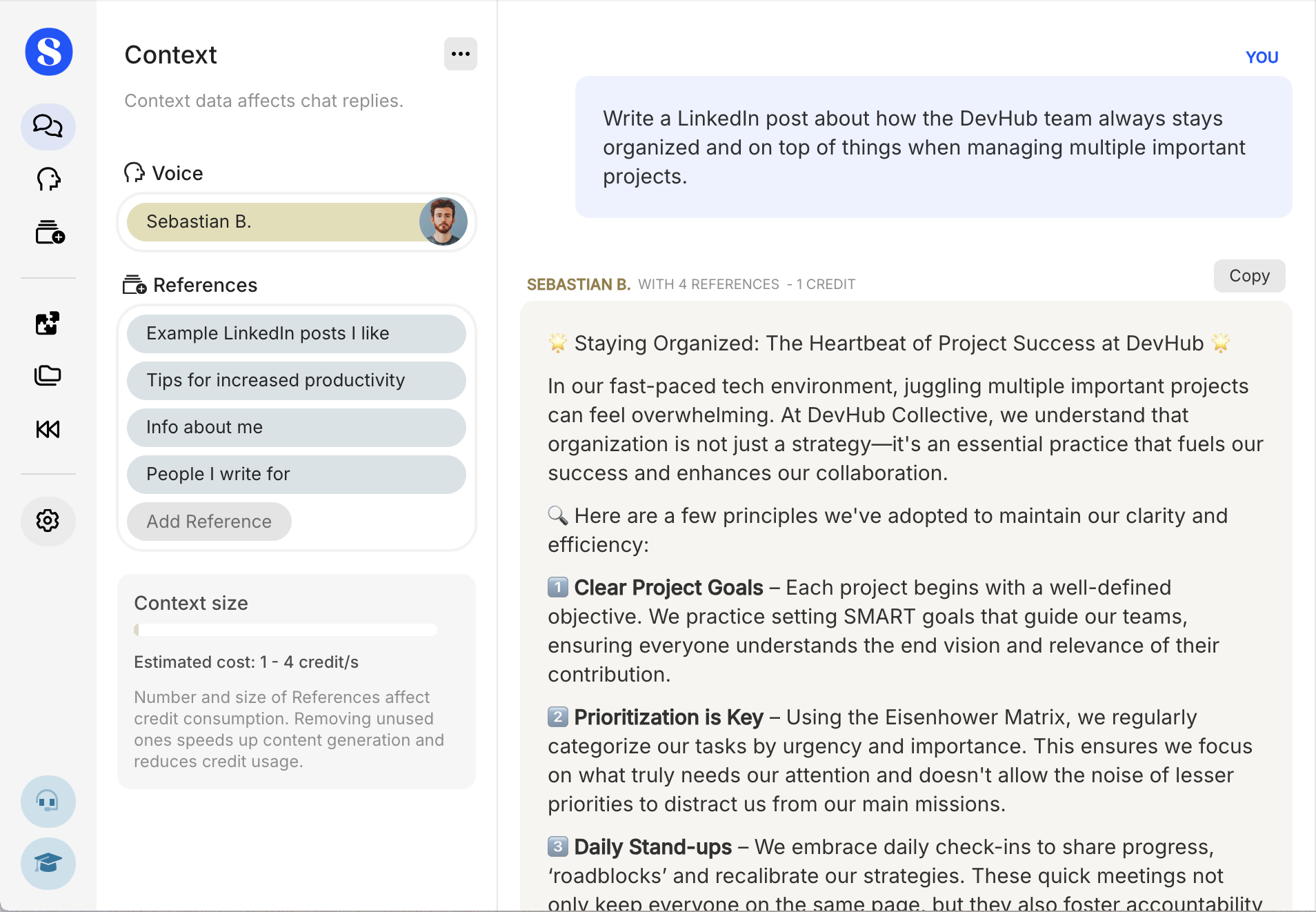The width and height of the screenshot is (1316, 912).
Task: Toggle the 'Info about me' reference
Action: tap(296, 428)
